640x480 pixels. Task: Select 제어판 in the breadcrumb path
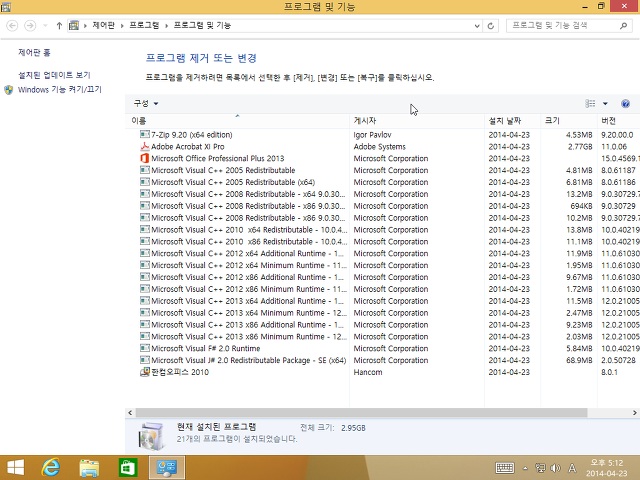104,25
